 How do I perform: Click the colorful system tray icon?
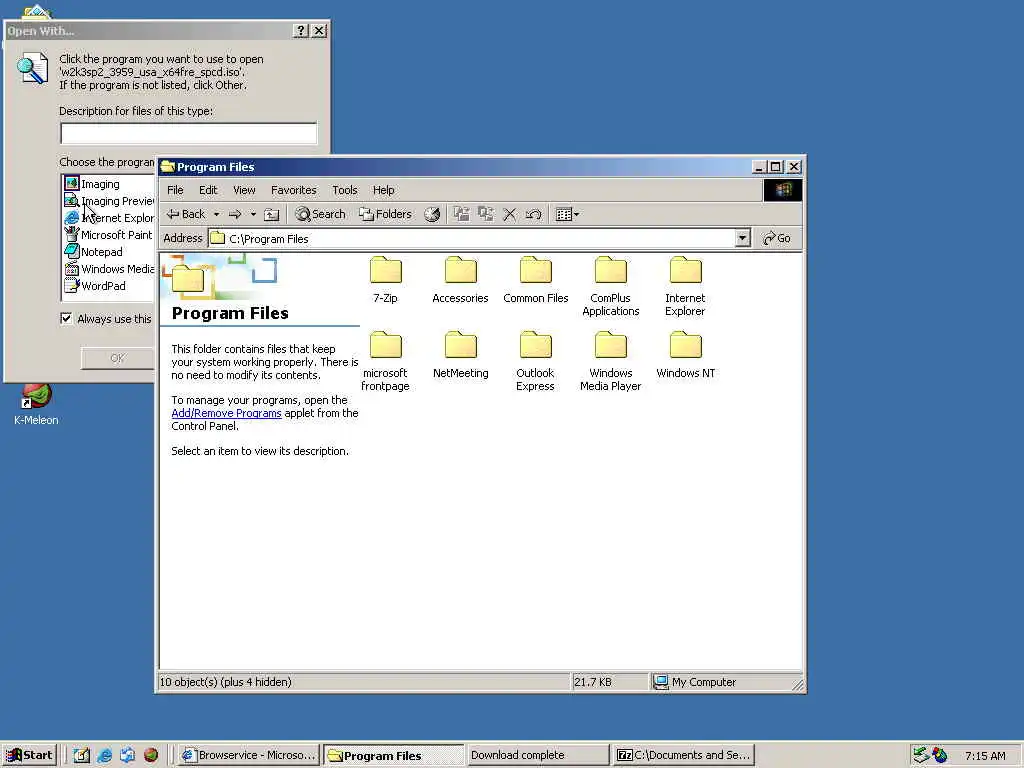[x=940, y=755]
